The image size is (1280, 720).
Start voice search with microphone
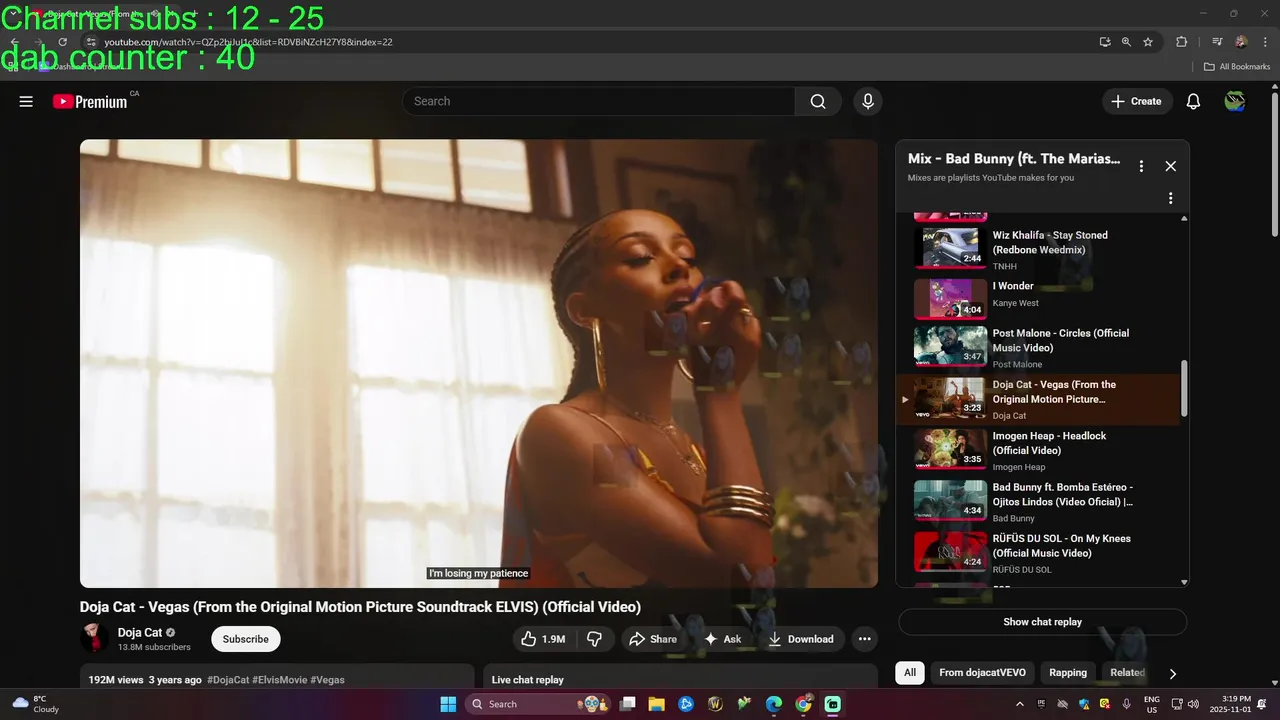(868, 101)
